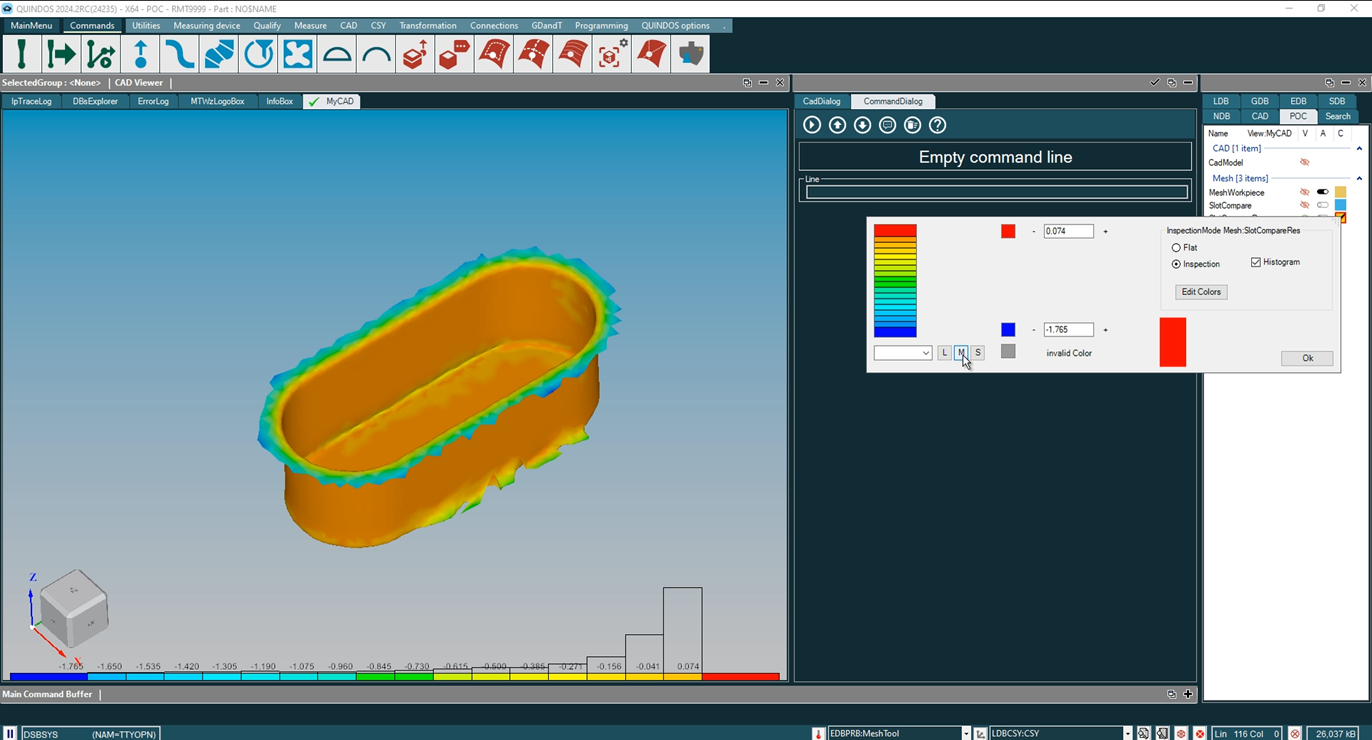Click the branching path points icon
Screen dimensions: 1372x740
(101, 54)
